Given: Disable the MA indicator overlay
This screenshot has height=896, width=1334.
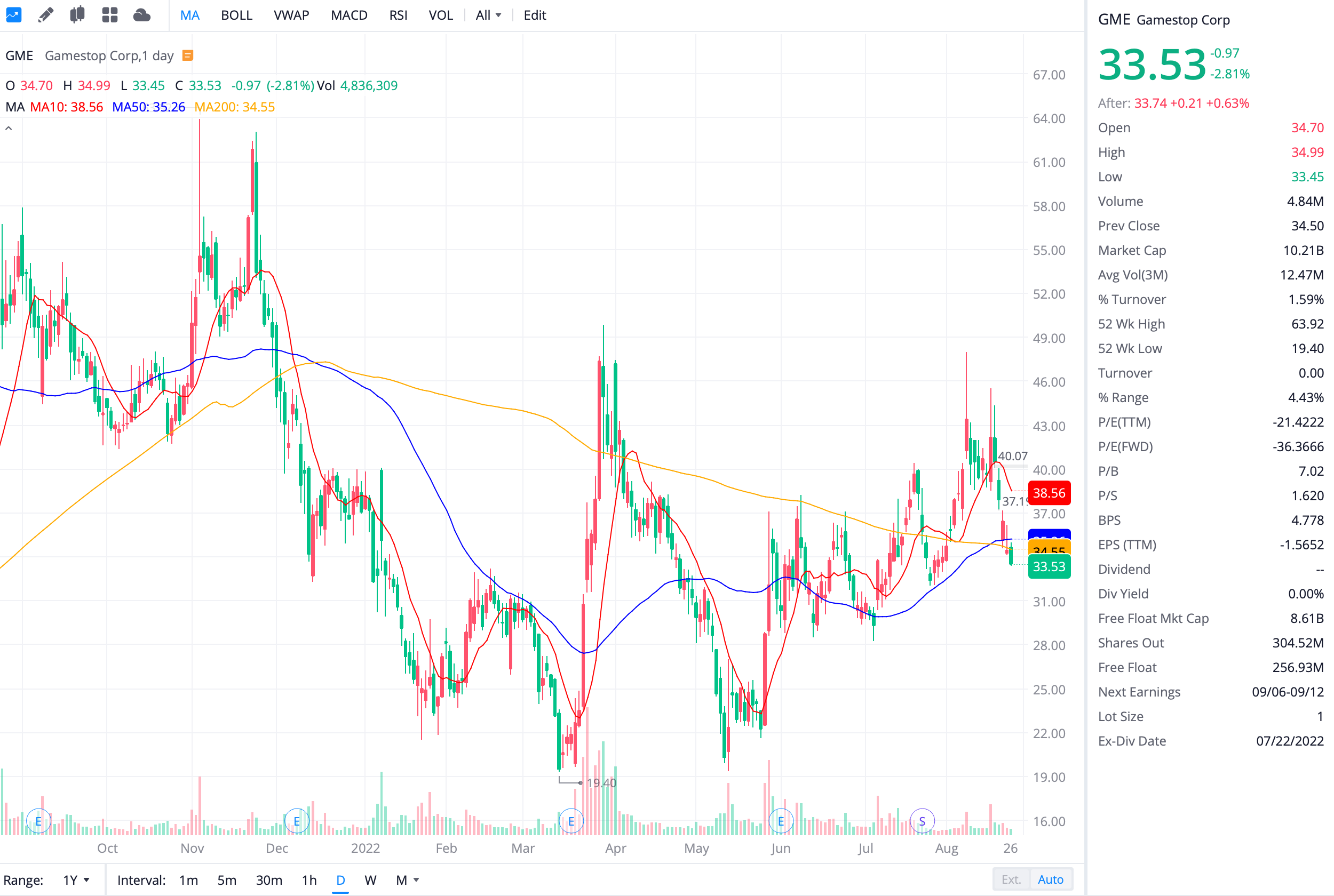Looking at the screenshot, I should tap(190, 15).
